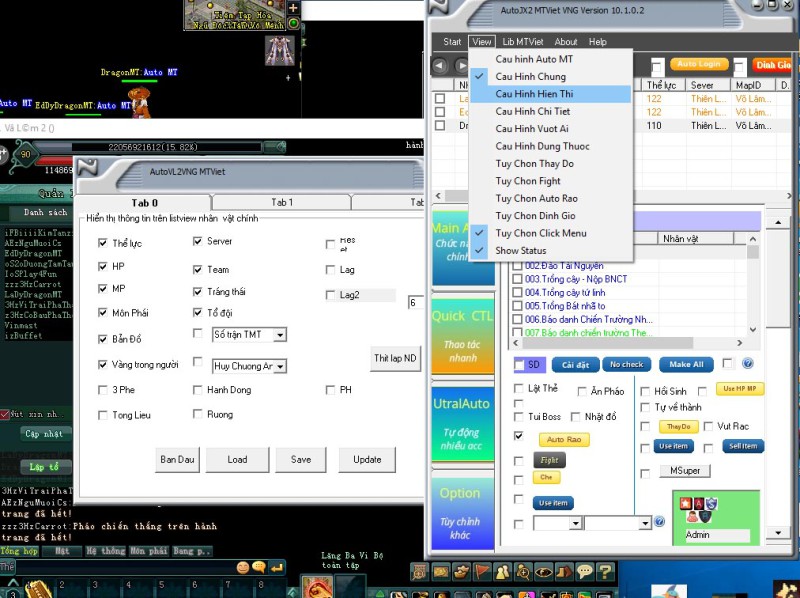Uncheck the Thể lực checkbox
The width and height of the screenshot is (800, 598).
[x=103, y=243]
